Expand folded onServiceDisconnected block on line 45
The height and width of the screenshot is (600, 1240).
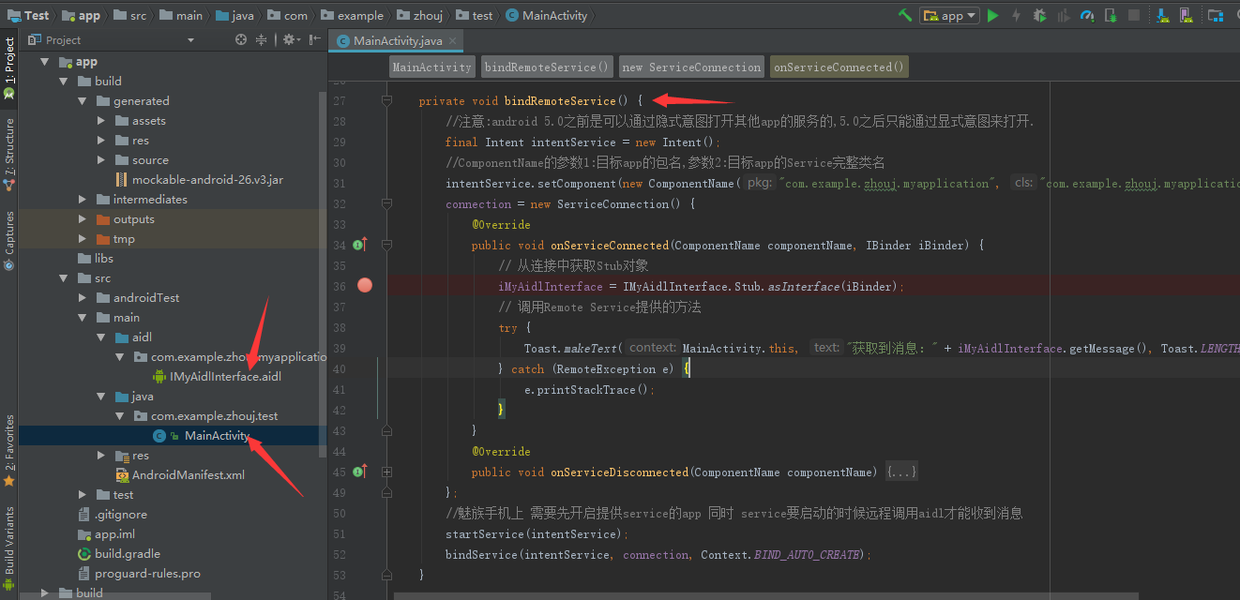point(386,471)
